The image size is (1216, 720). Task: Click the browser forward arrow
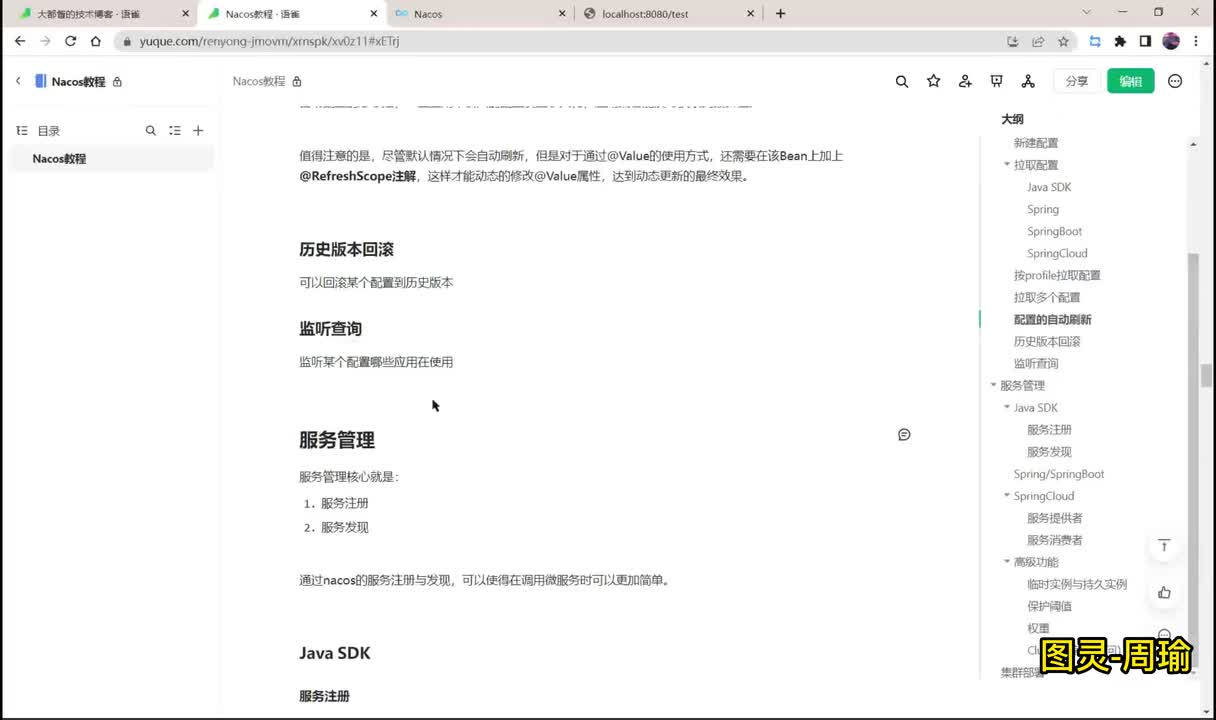[x=45, y=41]
